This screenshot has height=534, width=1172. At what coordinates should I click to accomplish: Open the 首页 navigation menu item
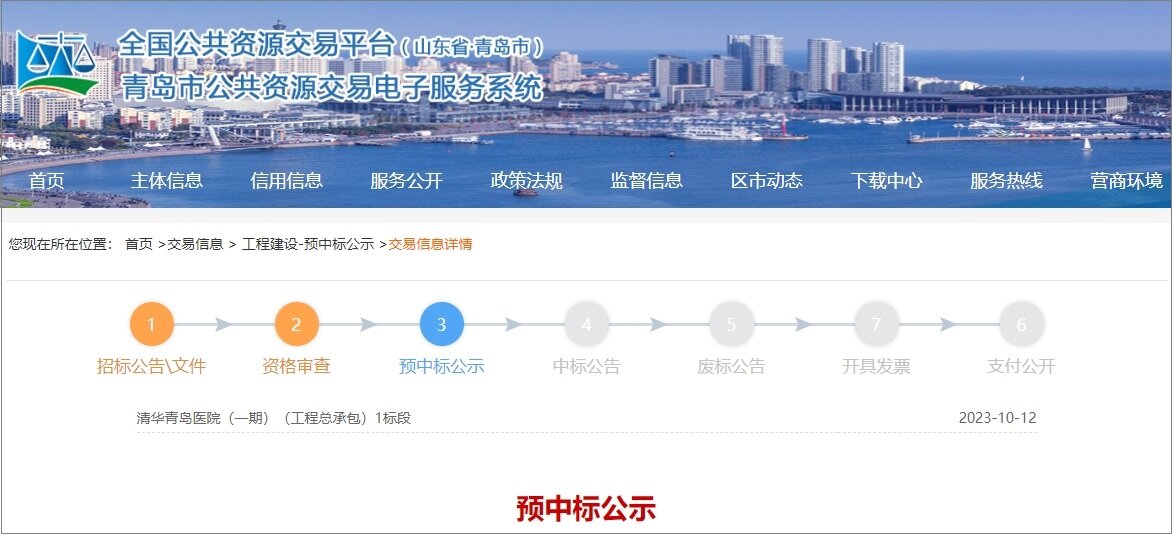point(46,181)
